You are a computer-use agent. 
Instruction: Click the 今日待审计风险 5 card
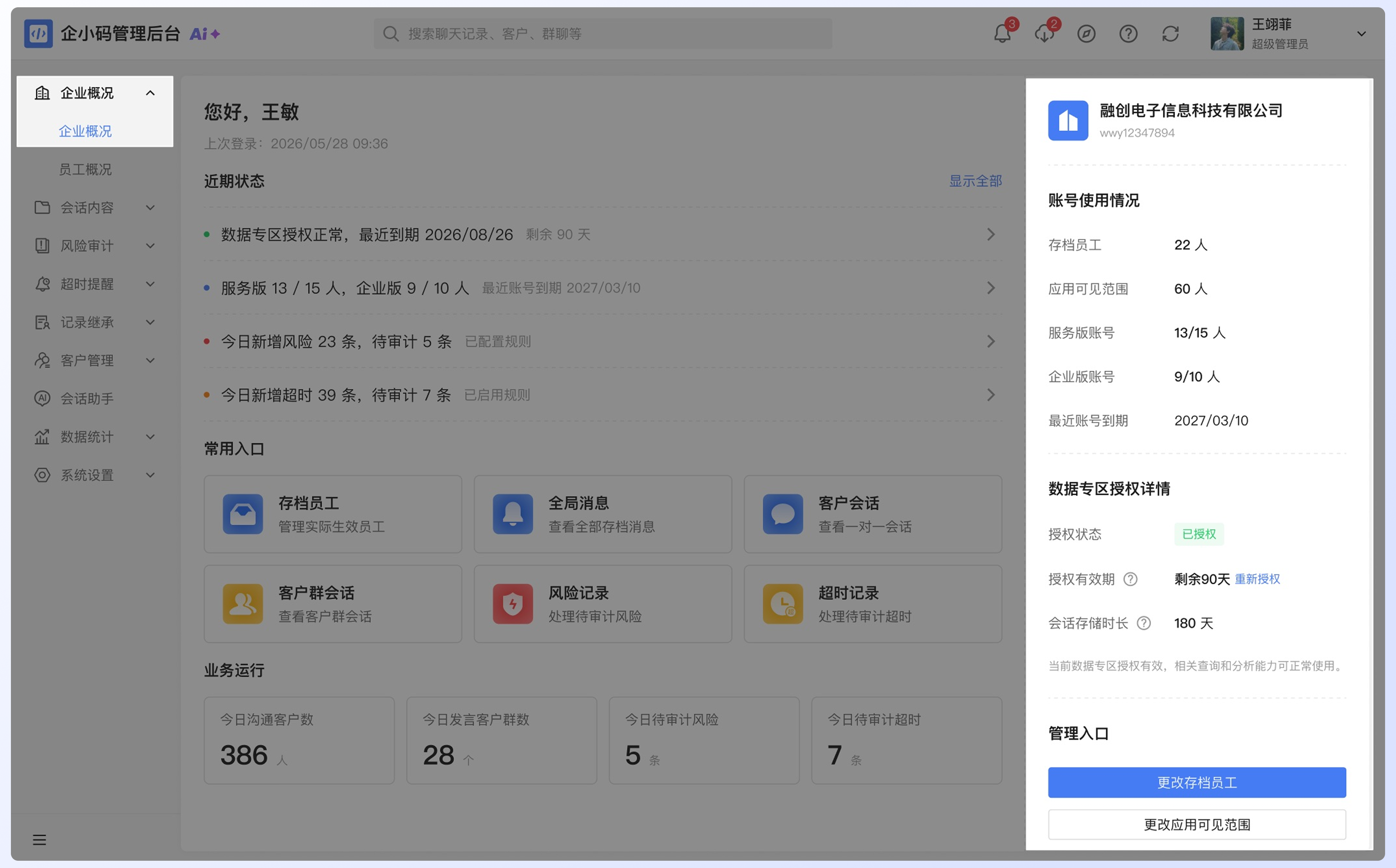point(704,740)
